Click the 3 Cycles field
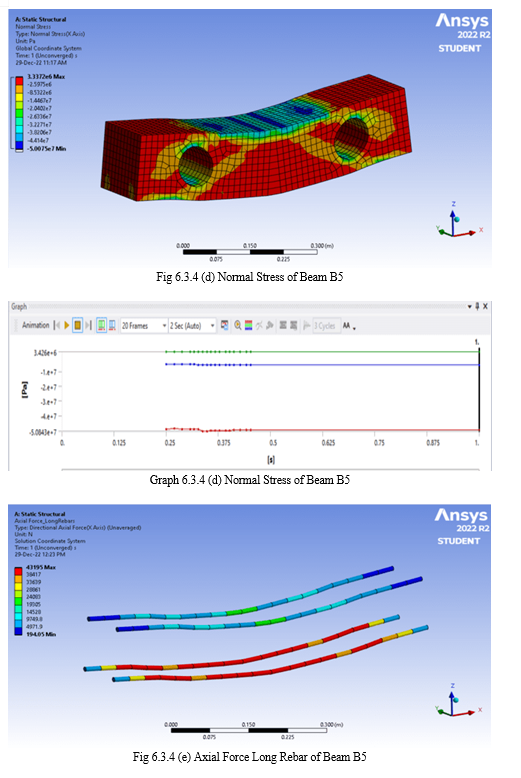The image size is (521, 778). pyautogui.click(x=326, y=325)
